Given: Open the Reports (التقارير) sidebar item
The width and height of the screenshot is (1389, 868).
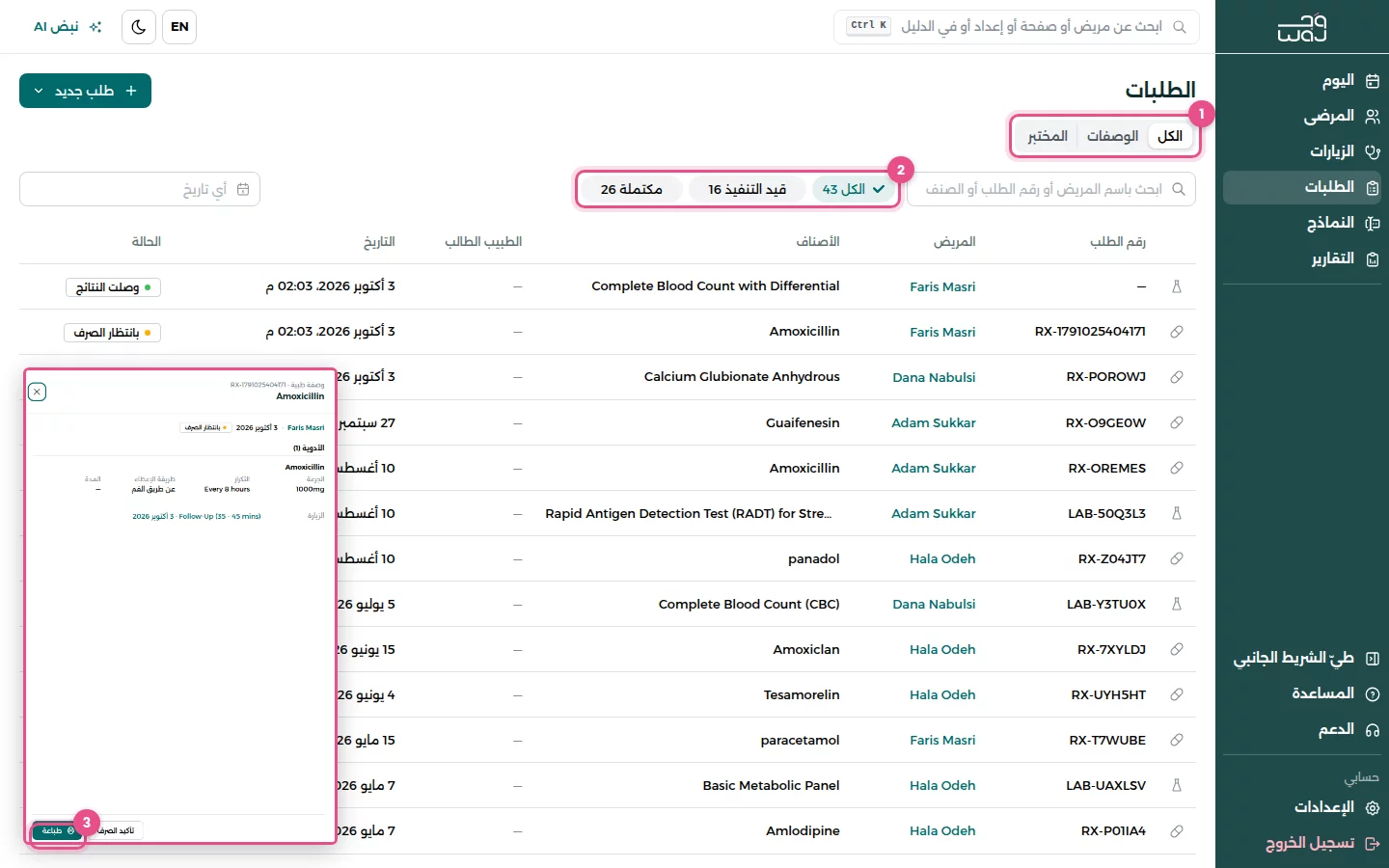Looking at the screenshot, I should click(x=1302, y=258).
